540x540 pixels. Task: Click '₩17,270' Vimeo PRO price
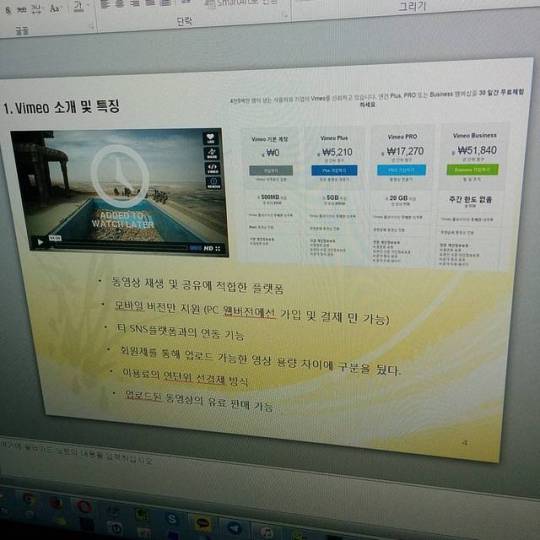click(405, 151)
